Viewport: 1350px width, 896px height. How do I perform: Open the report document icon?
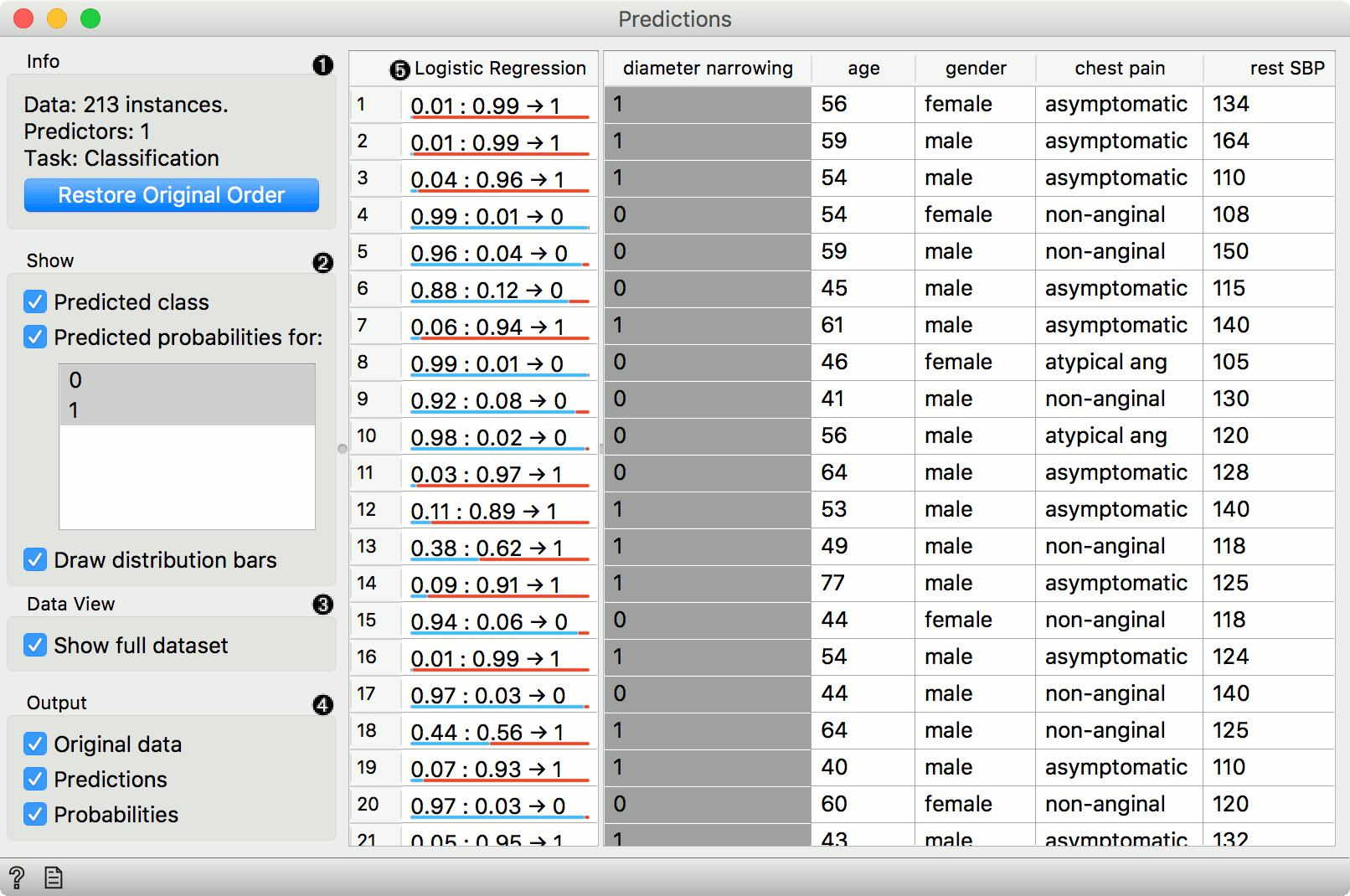click(54, 878)
